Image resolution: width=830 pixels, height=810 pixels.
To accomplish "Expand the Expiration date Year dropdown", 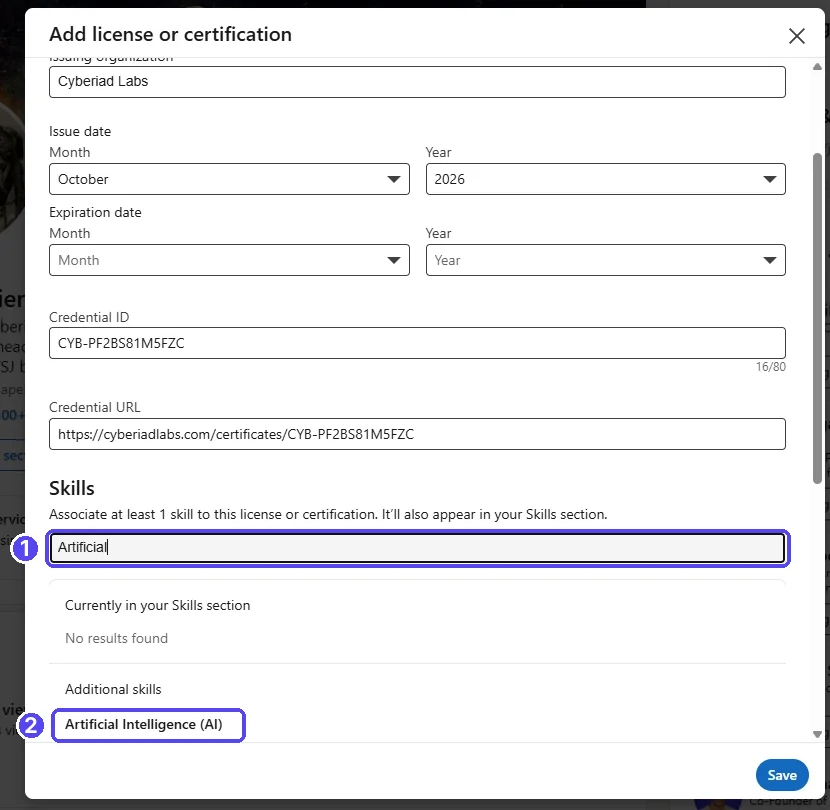I will (606, 260).
